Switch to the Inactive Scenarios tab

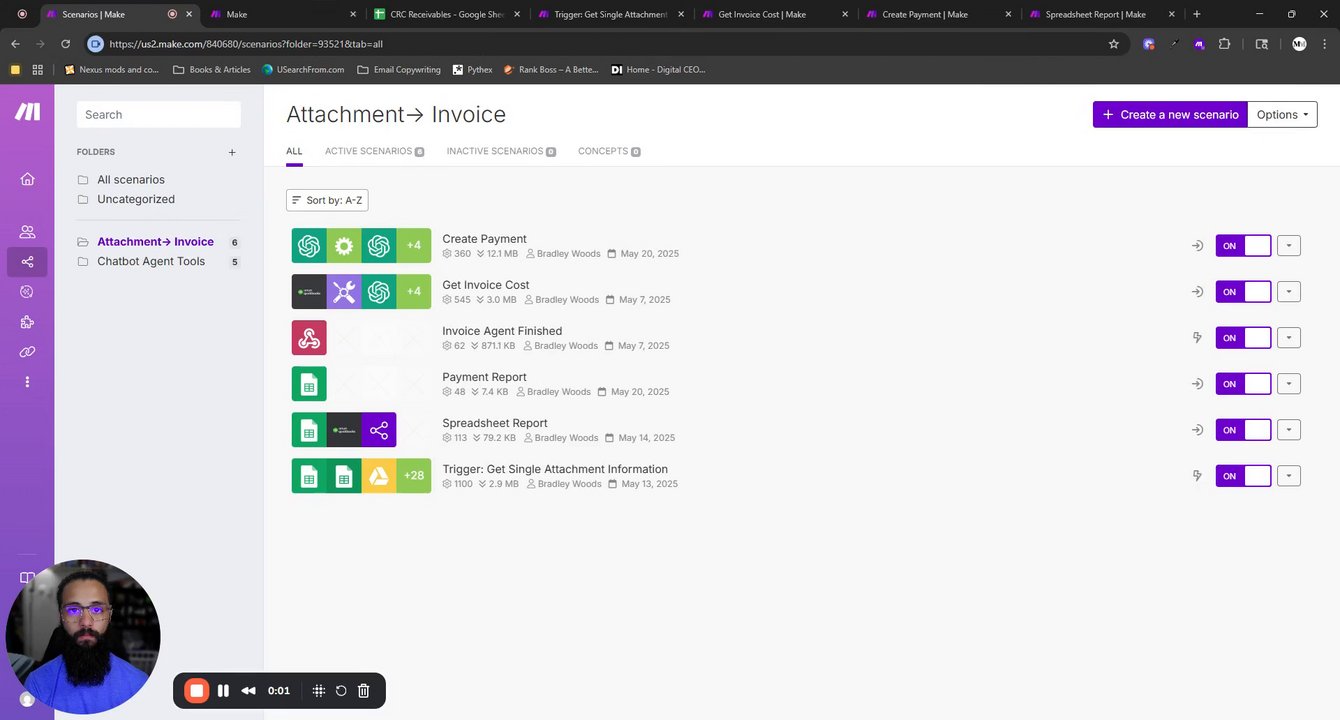(x=501, y=151)
